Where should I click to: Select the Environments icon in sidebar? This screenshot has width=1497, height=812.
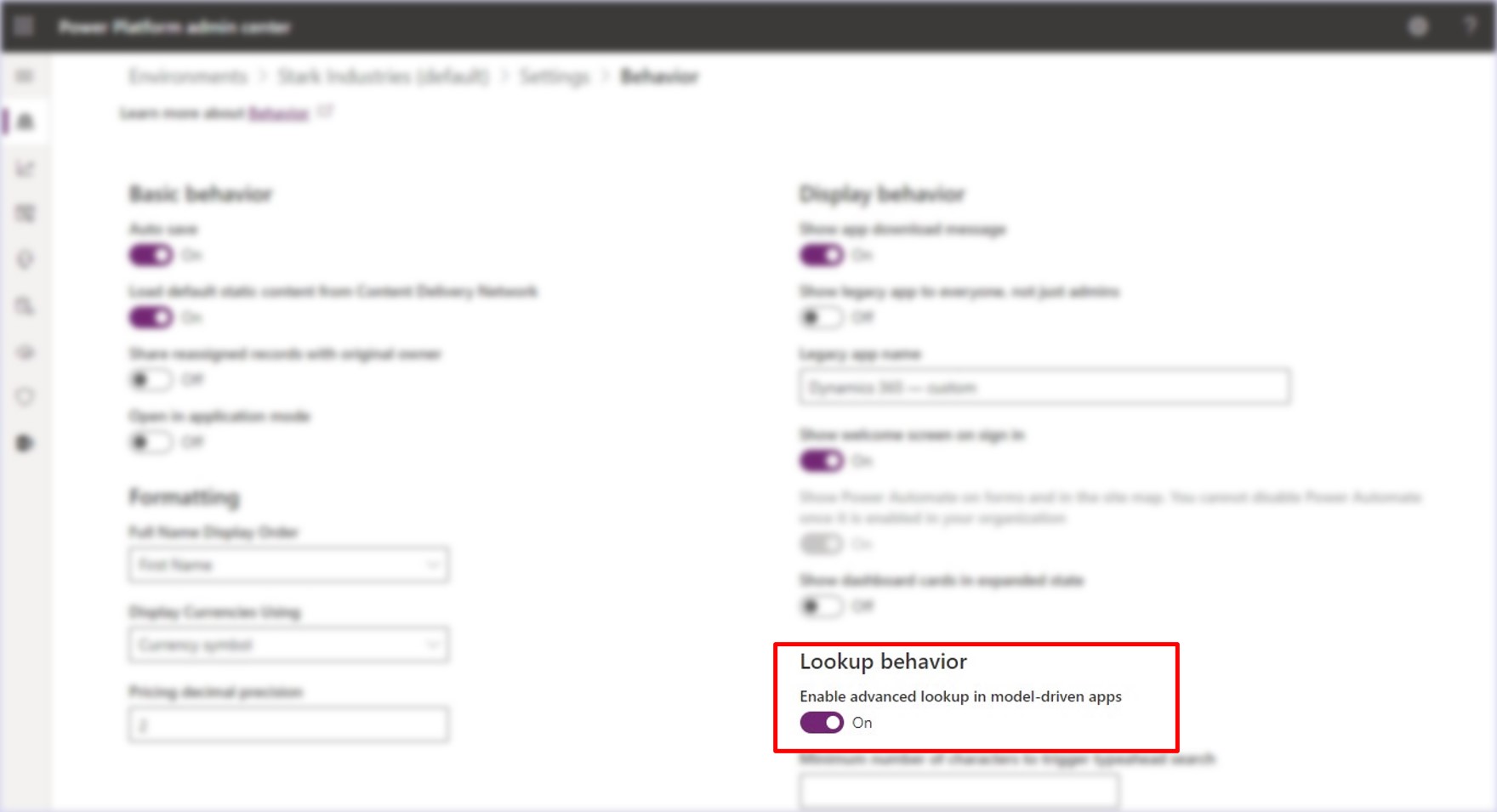coord(25,122)
